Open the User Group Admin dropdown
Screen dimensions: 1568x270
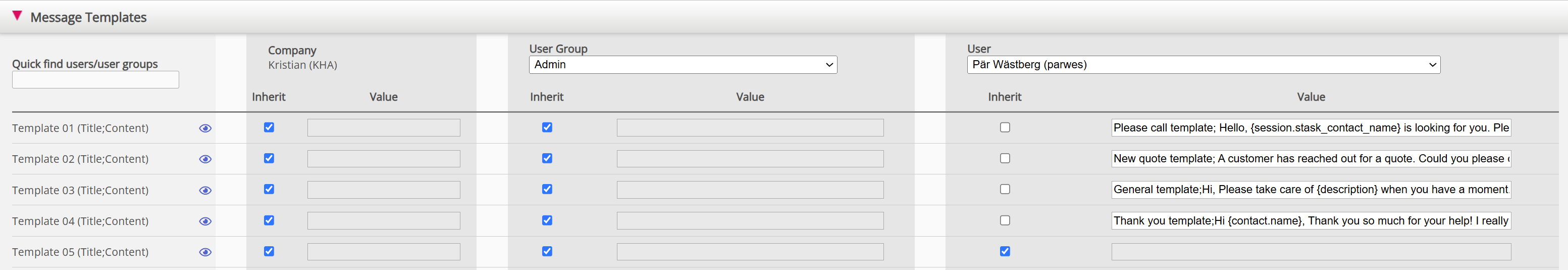(x=683, y=65)
